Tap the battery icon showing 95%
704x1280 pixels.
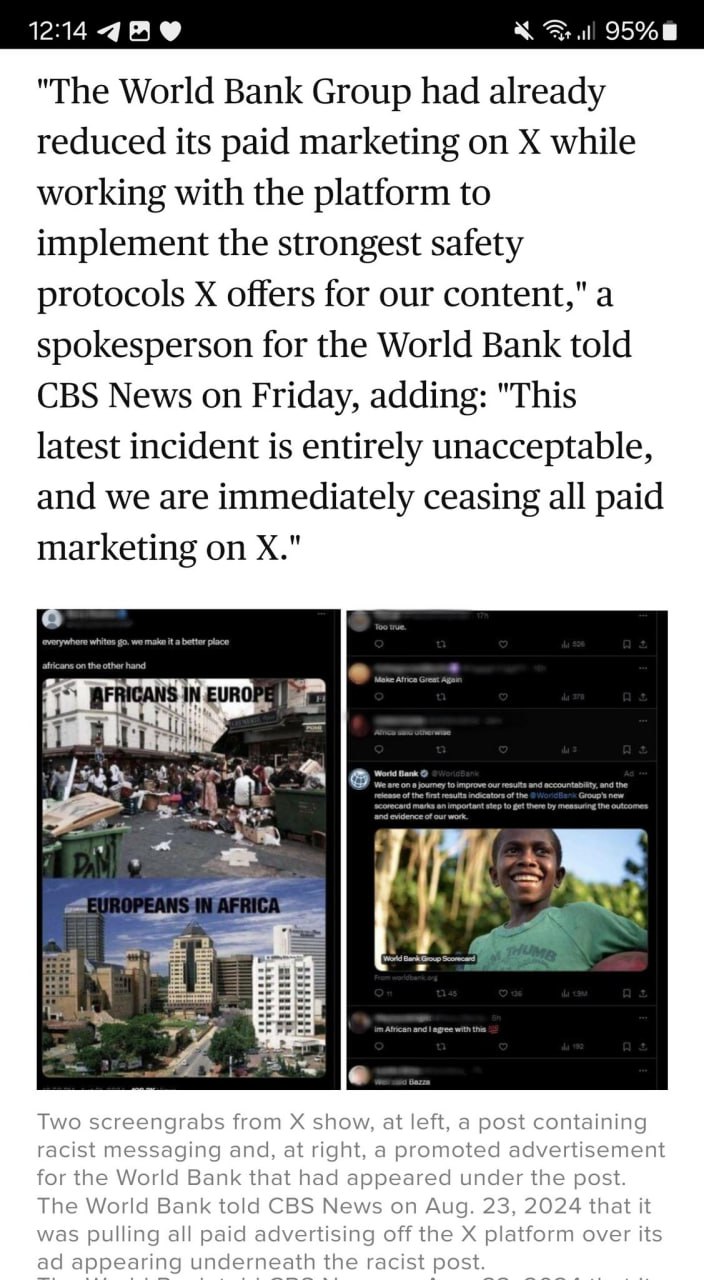click(670, 31)
